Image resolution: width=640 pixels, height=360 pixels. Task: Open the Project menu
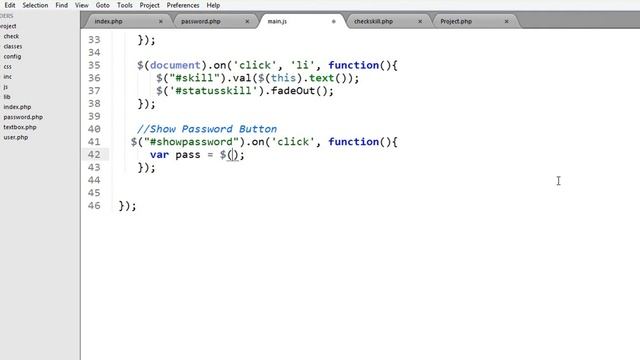(x=149, y=5)
